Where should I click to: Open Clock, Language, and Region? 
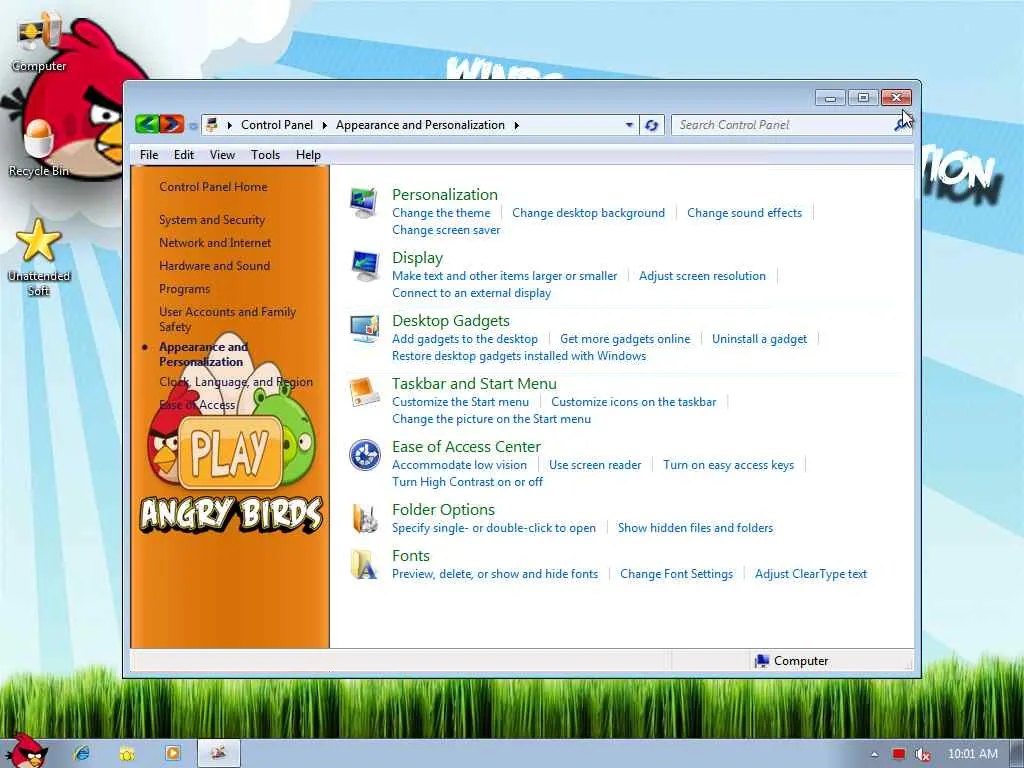(236, 382)
